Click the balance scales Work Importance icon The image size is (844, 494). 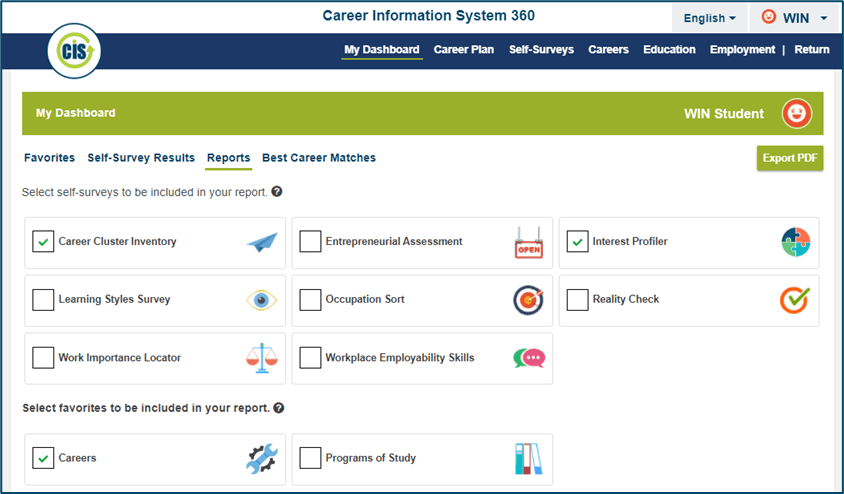click(262, 358)
